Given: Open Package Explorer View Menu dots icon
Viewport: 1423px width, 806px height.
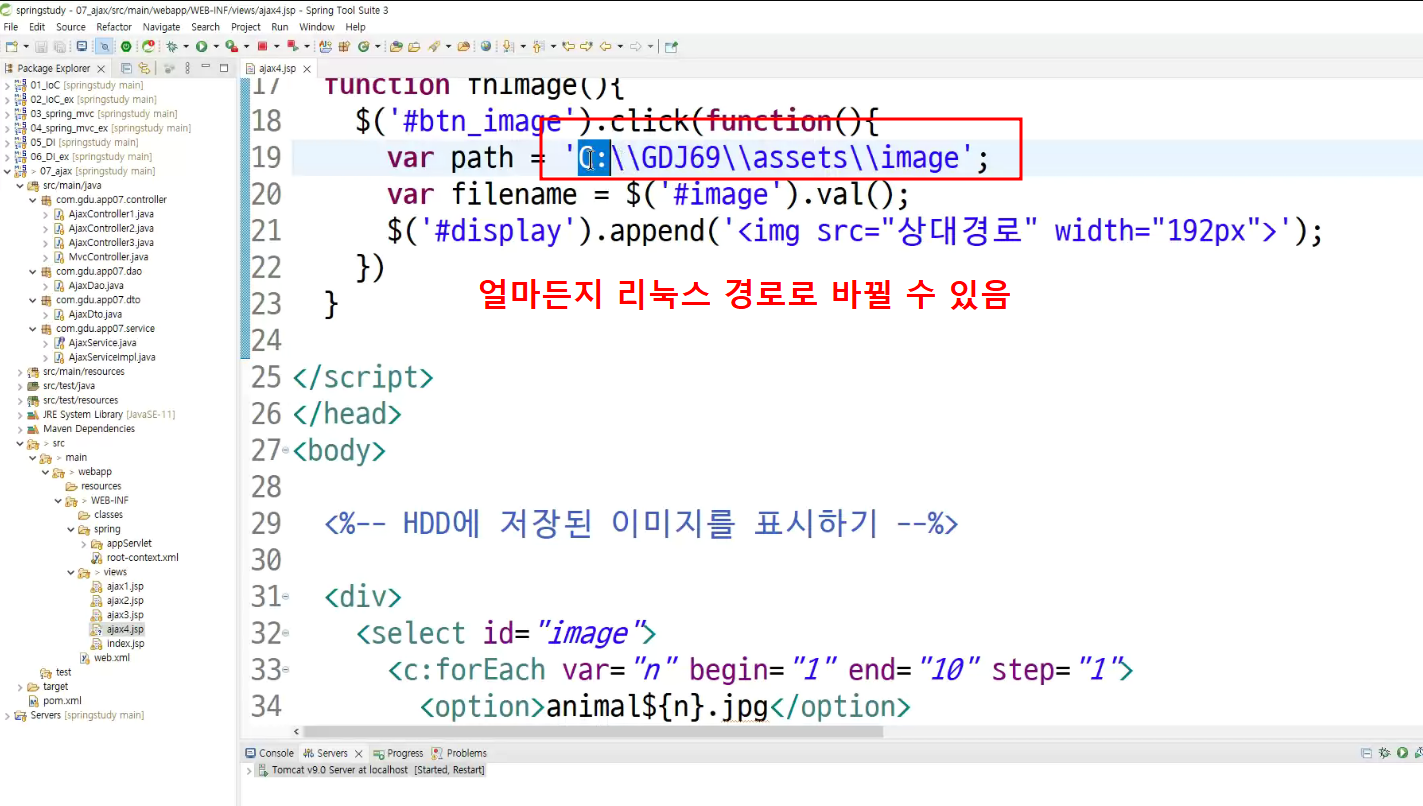Looking at the screenshot, I should [187, 68].
